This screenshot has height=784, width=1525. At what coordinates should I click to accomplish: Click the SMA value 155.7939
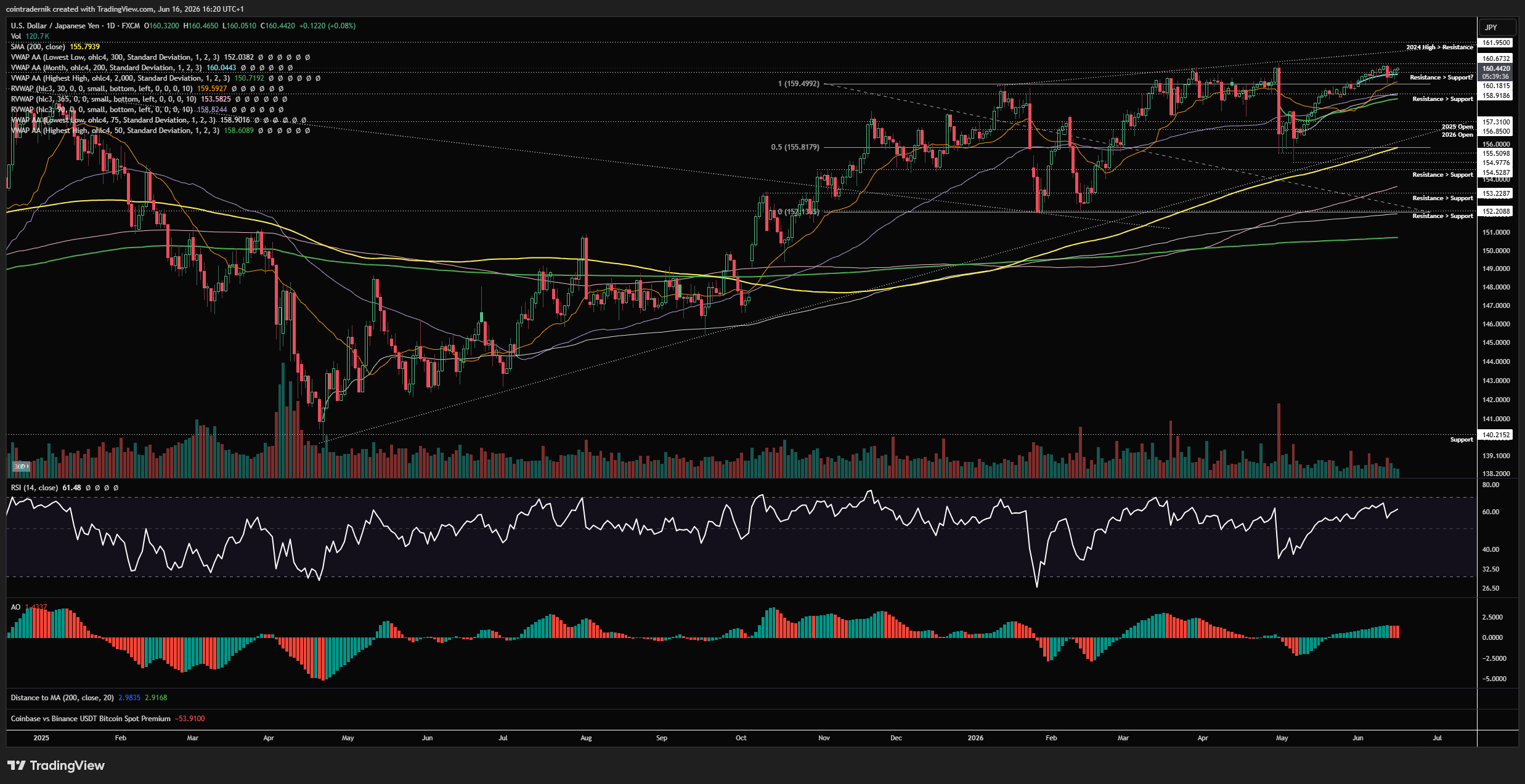pyautogui.click(x=85, y=47)
